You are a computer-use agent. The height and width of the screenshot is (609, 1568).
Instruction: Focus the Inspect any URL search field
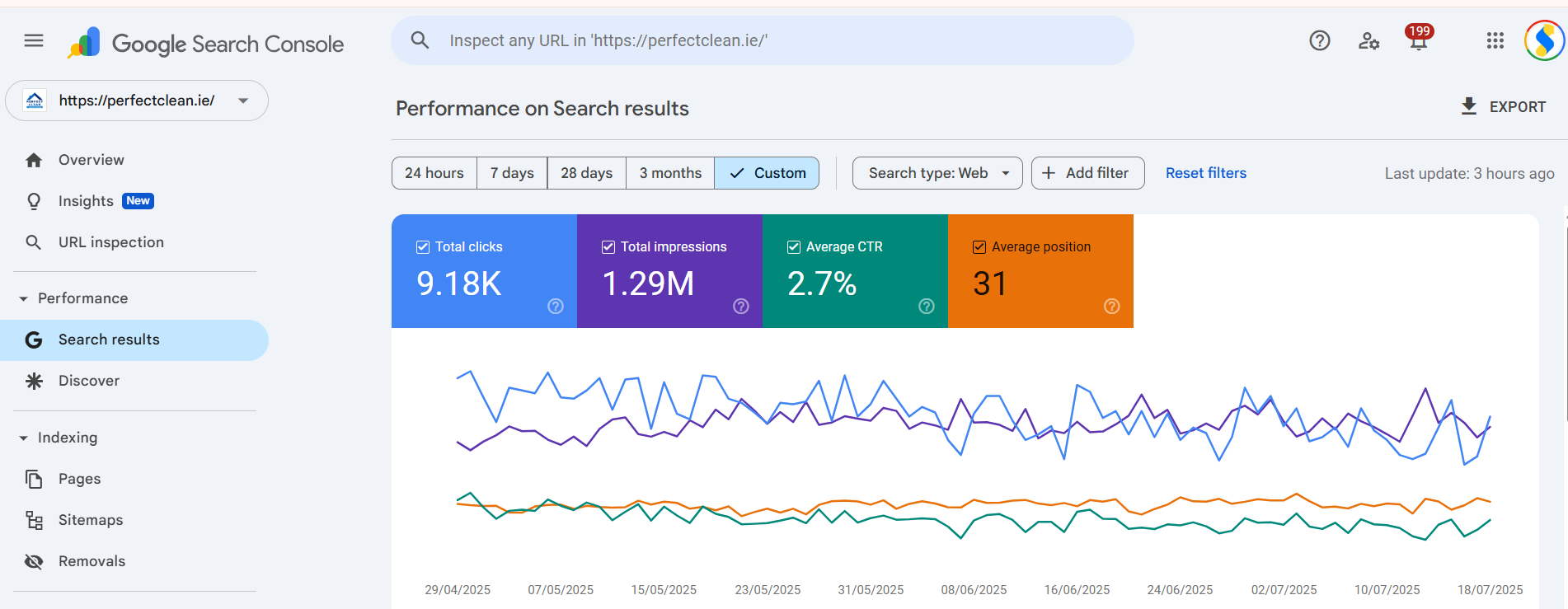click(x=763, y=40)
